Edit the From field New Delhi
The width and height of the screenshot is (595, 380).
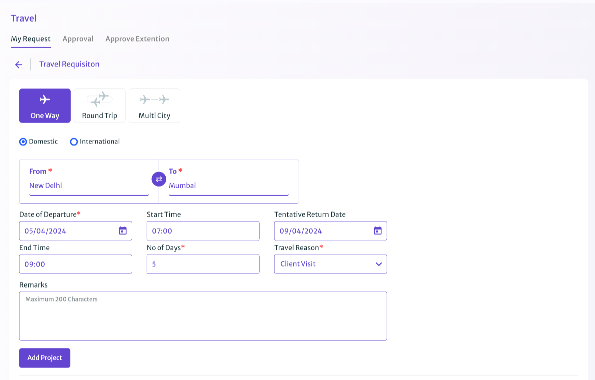tap(89, 186)
